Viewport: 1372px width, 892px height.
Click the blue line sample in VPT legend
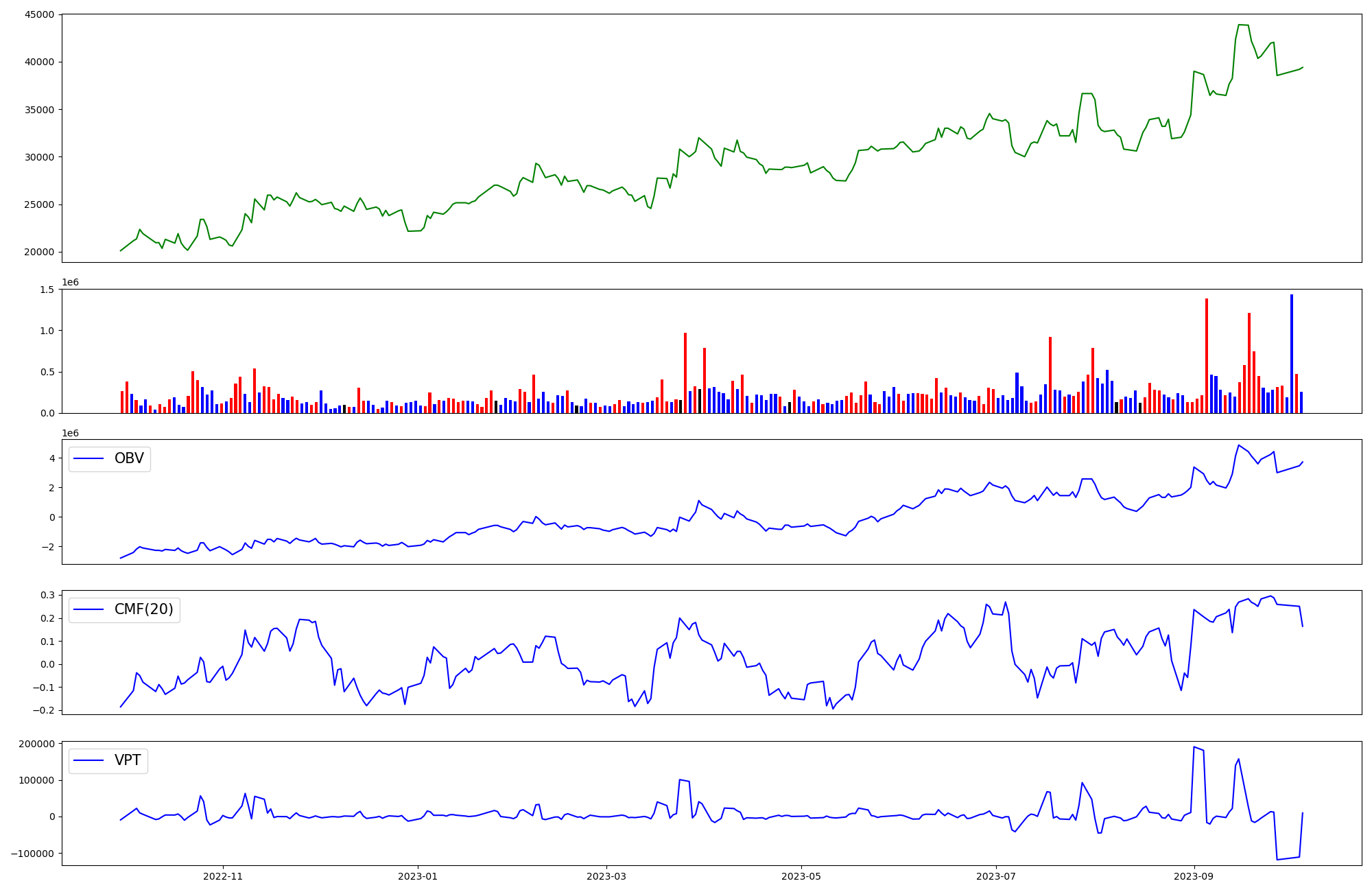click(x=89, y=760)
